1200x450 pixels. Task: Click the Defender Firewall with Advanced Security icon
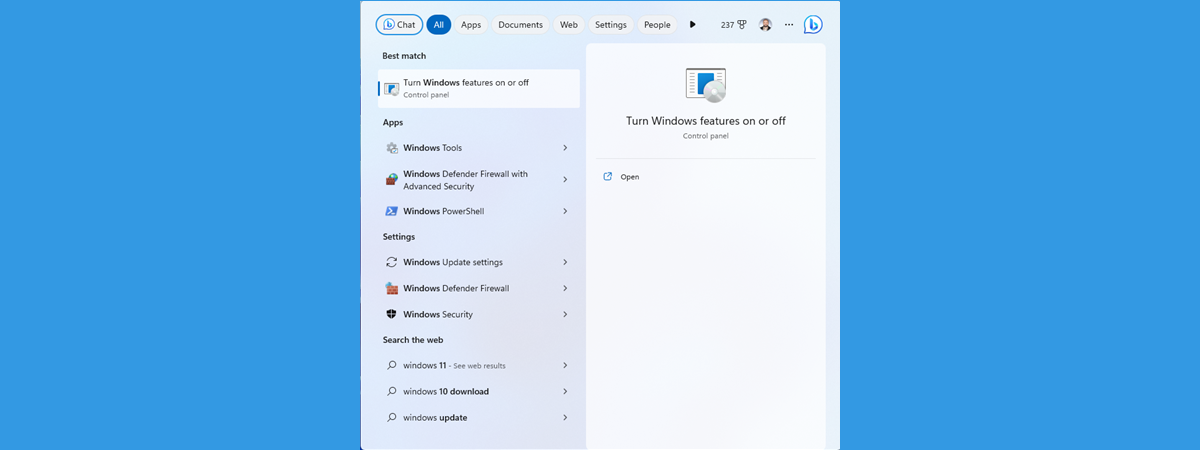[x=392, y=180]
